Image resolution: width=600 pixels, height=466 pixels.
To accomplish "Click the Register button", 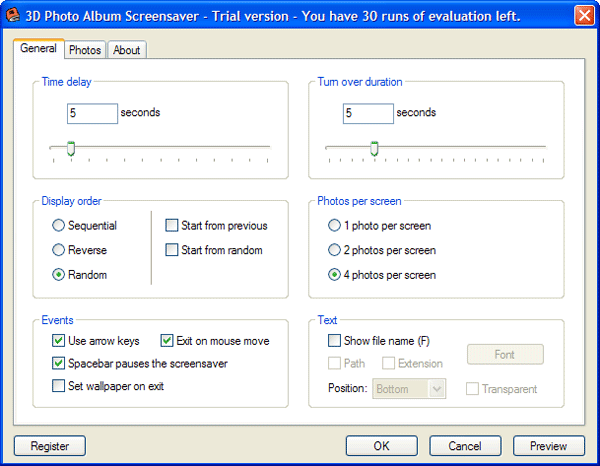I will tap(50, 445).
